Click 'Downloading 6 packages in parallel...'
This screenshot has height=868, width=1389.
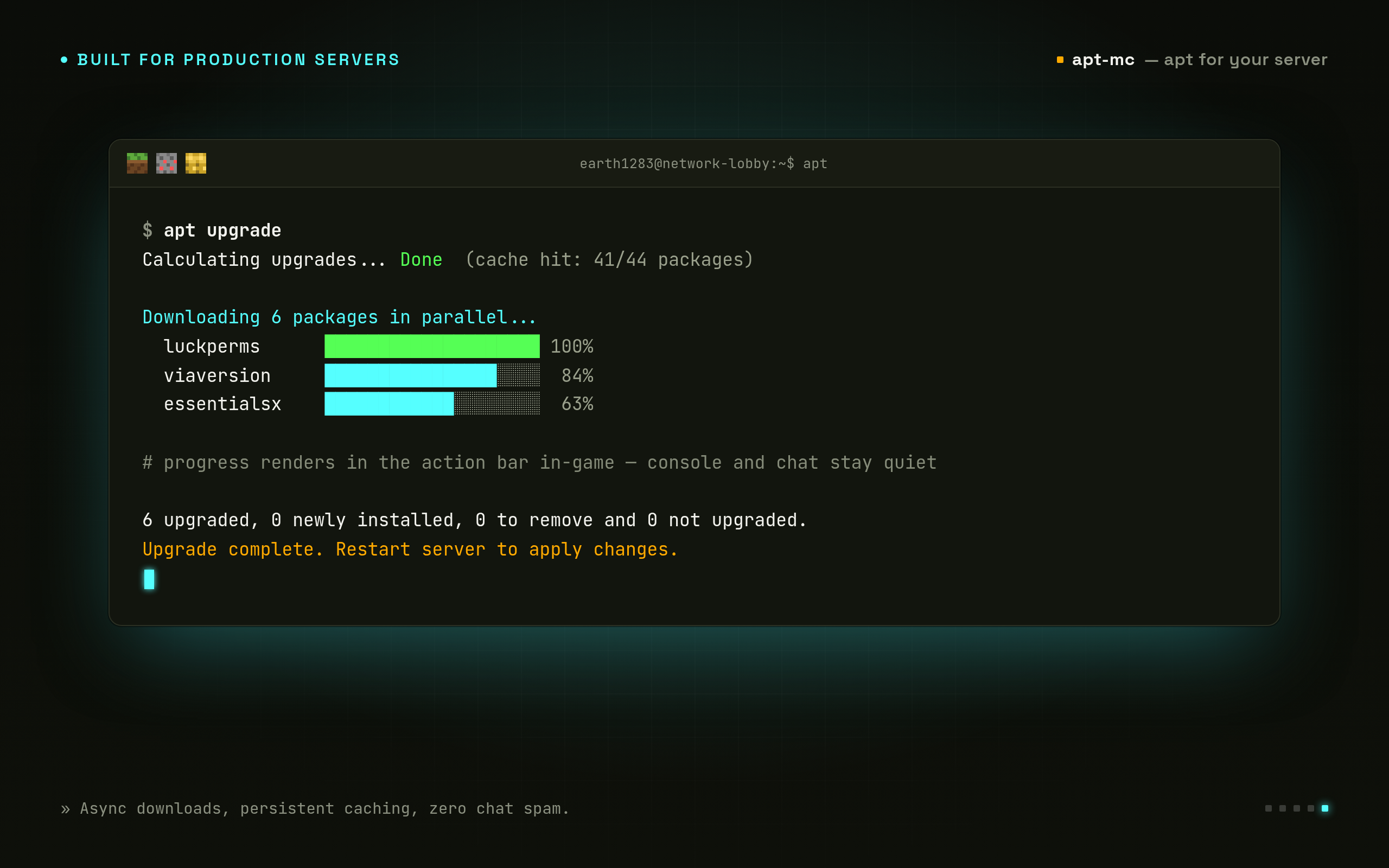tap(339, 317)
